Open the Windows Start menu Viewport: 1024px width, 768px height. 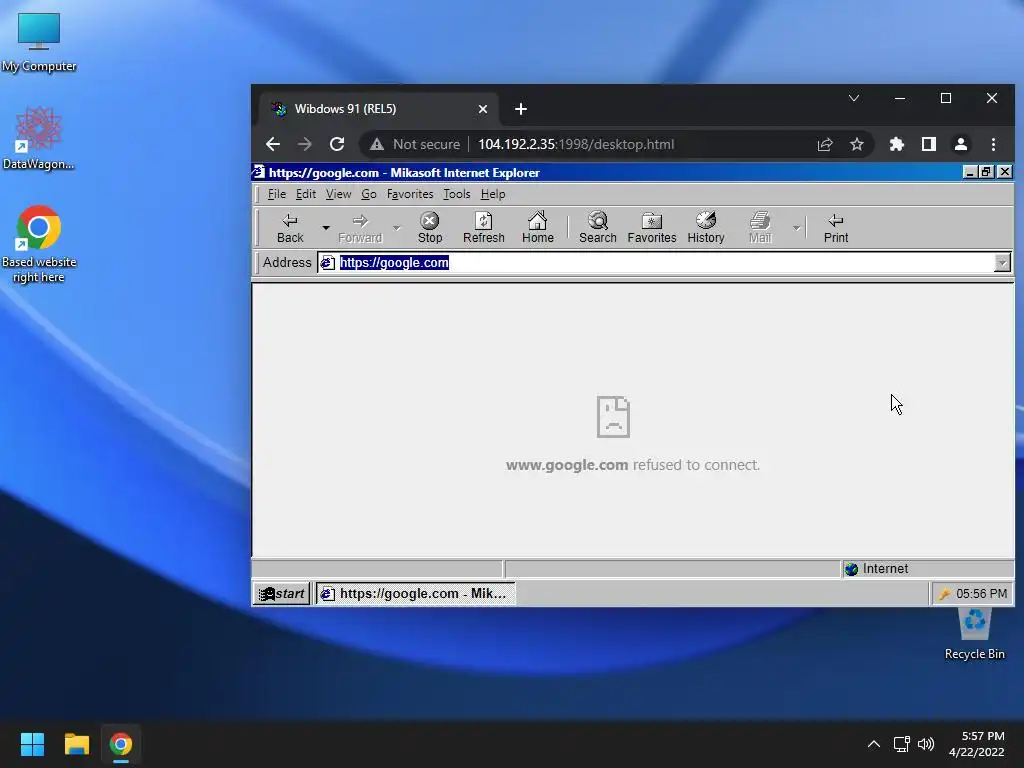point(32,744)
